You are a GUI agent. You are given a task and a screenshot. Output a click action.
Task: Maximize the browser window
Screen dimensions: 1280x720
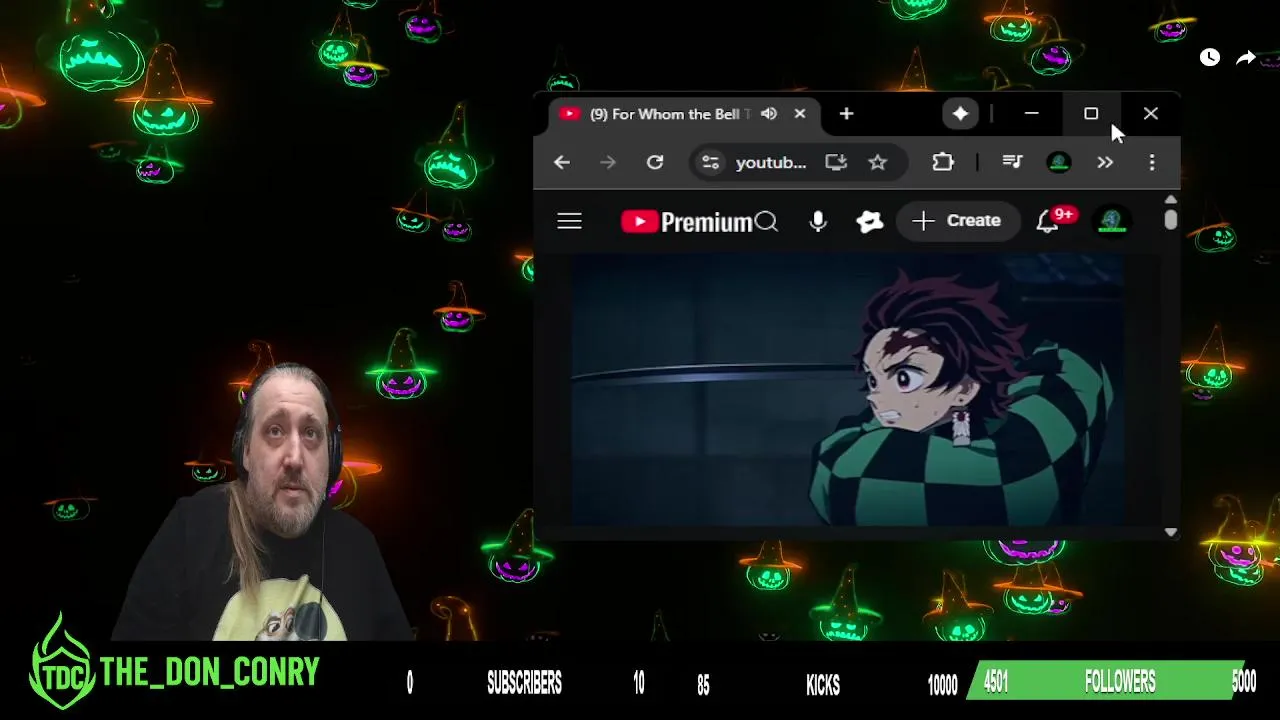click(x=1091, y=114)
